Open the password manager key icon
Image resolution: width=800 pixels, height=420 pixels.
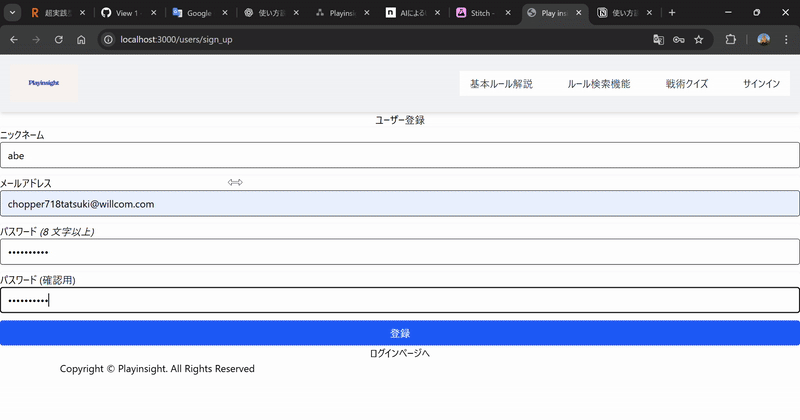[679, 40]
